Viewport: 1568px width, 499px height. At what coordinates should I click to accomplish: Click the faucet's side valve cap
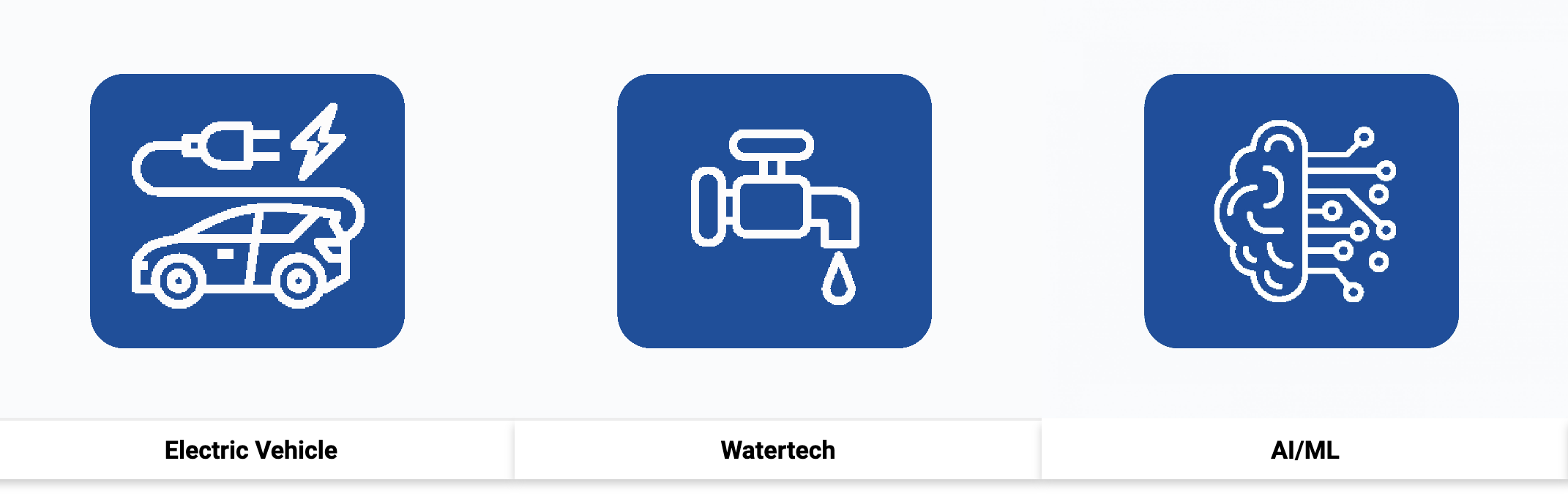pyautogui.click(x=708, y=206)
